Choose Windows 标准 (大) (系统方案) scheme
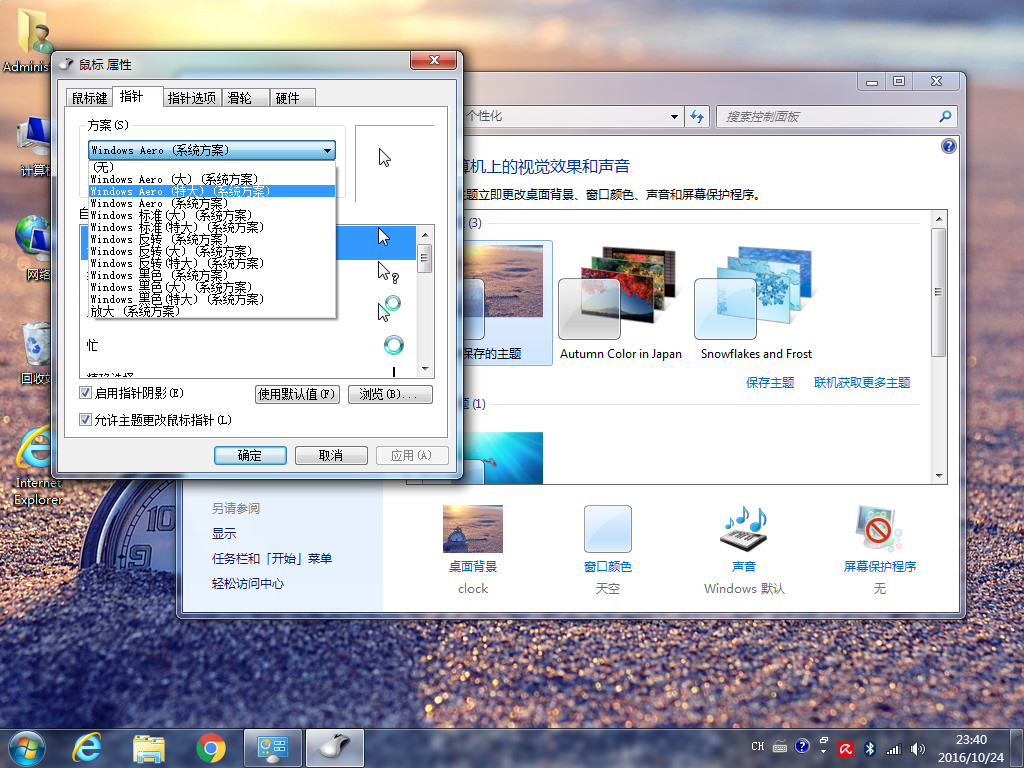 click(212, 216)
